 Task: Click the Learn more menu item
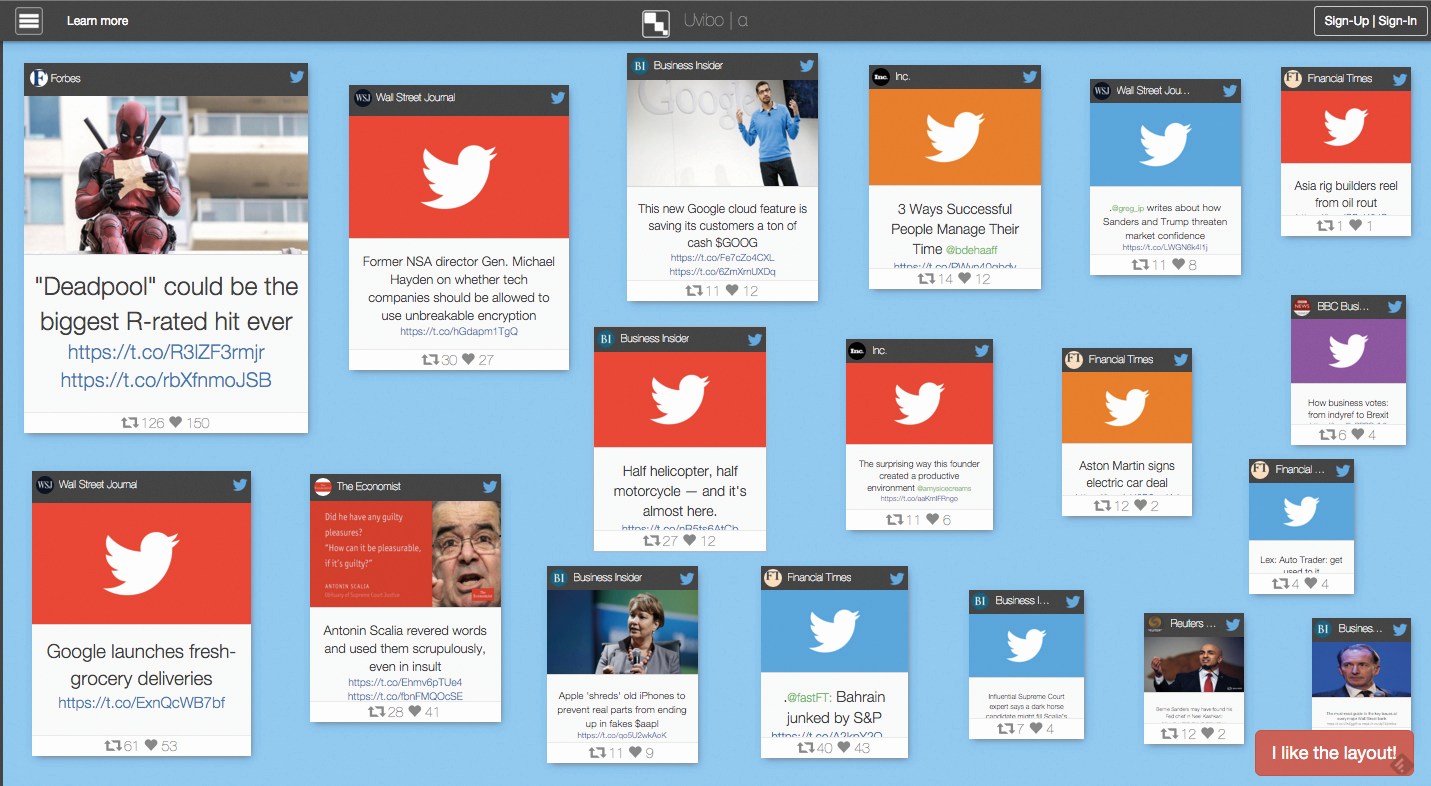click(97, 20)
